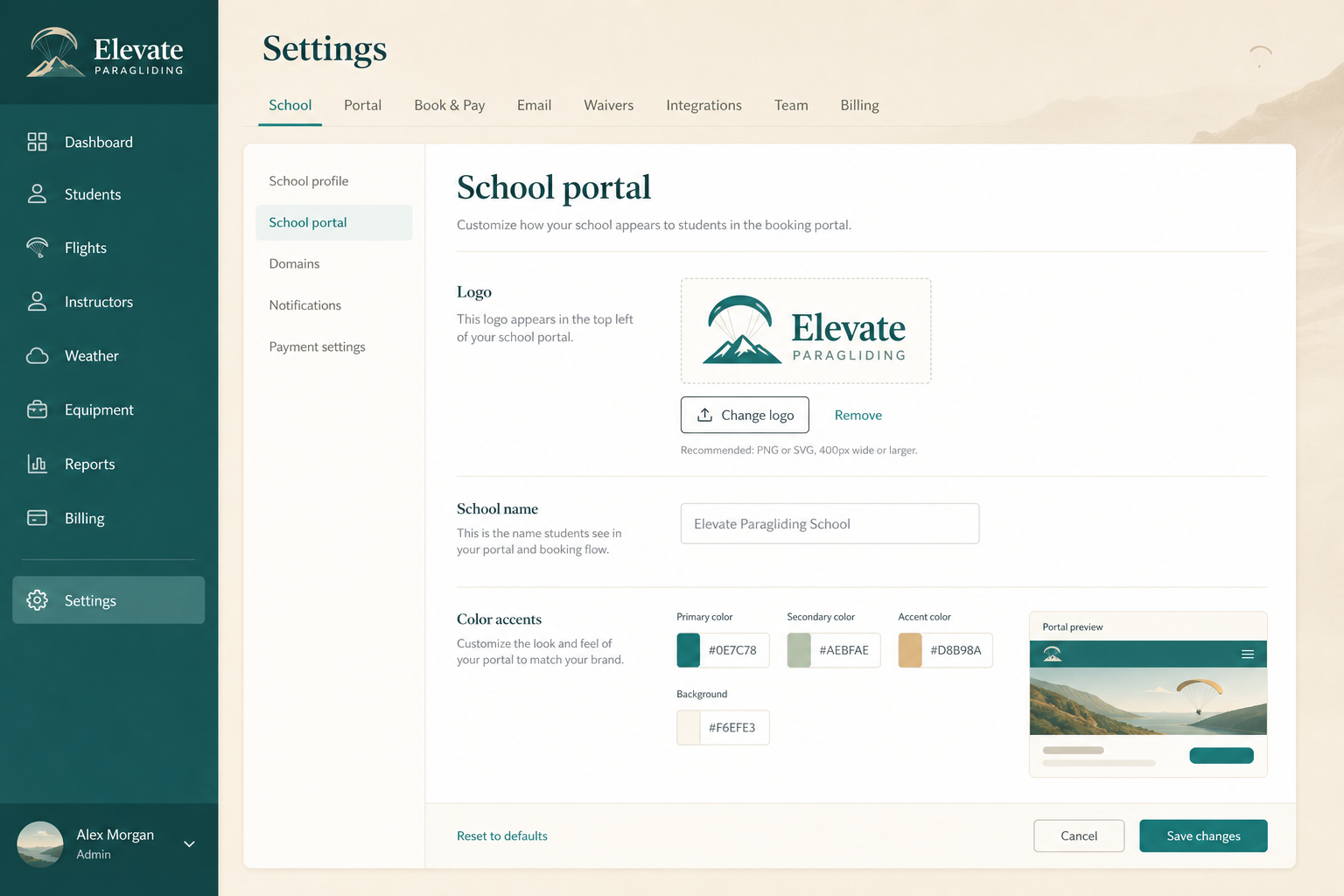Click the portal preview landscape image
1344x896 pixels.
(1148, 701)
